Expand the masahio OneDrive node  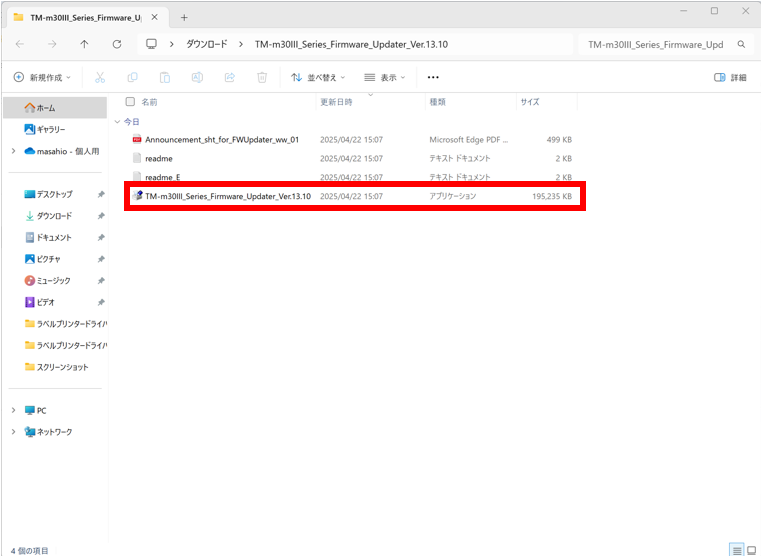[14, 151]
